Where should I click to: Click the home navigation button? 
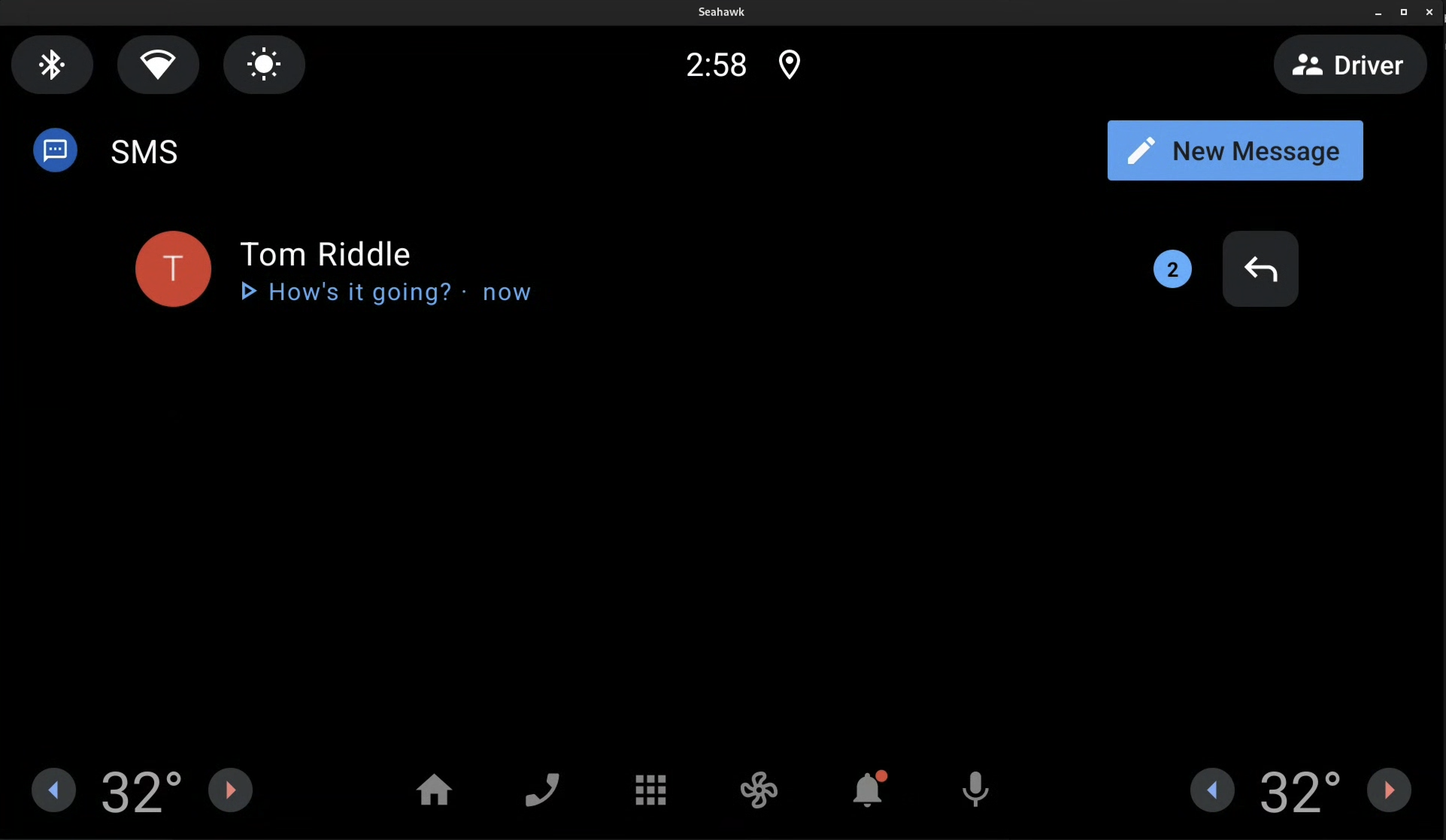click(x=434, y=790)
